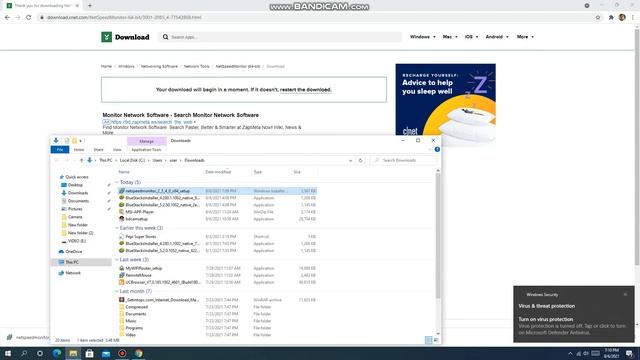The height and width of the screenshot is (360, 640).
Task: Open Google Chrome from the taskbar
Action: click(x=138, y=353)
